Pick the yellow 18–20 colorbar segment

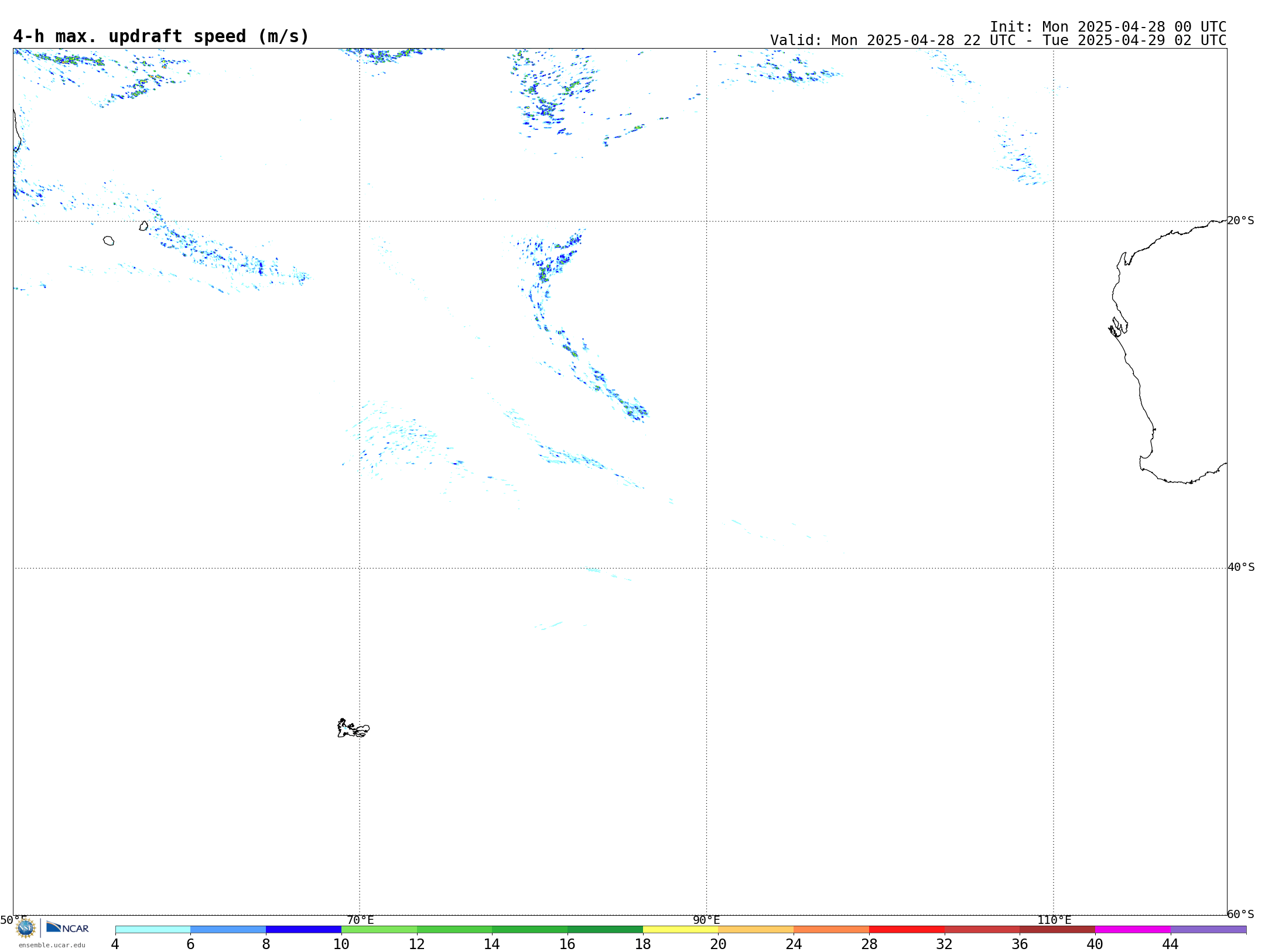coord(681,929)
